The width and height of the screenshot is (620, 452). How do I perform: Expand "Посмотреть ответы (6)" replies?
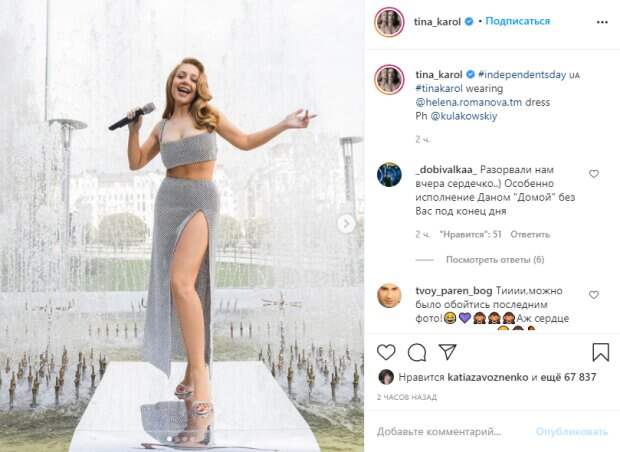pyautogui.click(x=494, y=260)
